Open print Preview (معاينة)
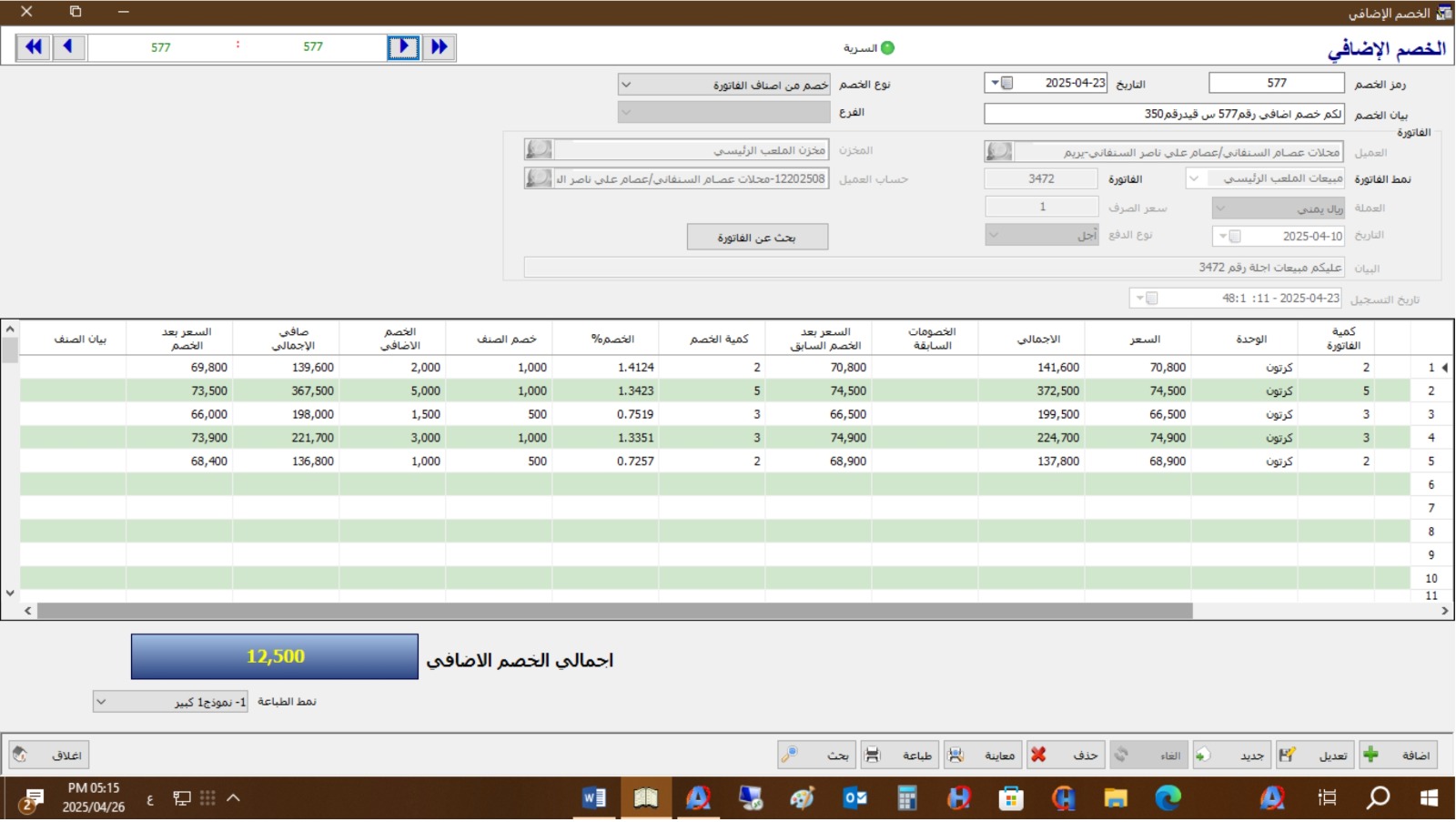This screenshot has height=822, width=1456. pyautogui.click(x=983, y=756)
